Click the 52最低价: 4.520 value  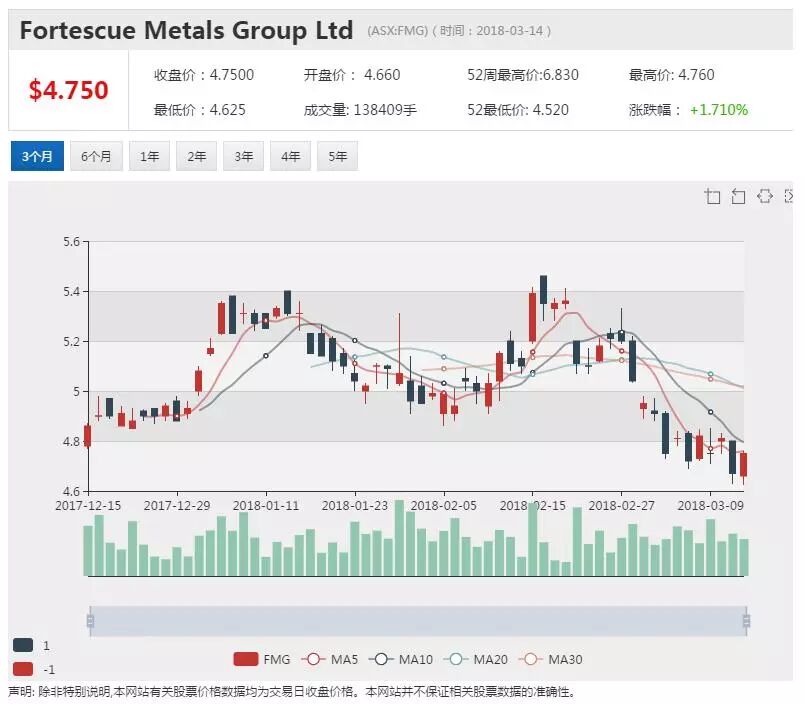pyautogui.click(x=518, y=110)
